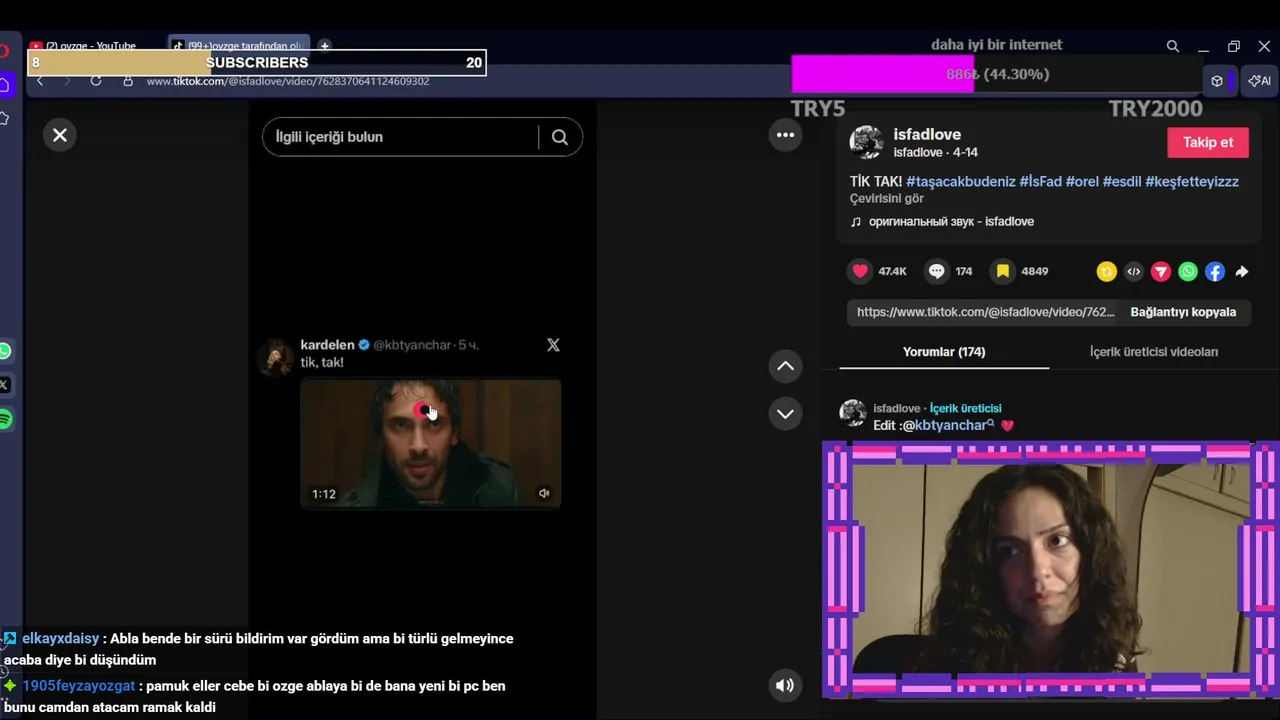Go to previous video with up chevron
The height and width of the screenshot is (720, 1280).
pyautogui.click(x=786, y=366)
